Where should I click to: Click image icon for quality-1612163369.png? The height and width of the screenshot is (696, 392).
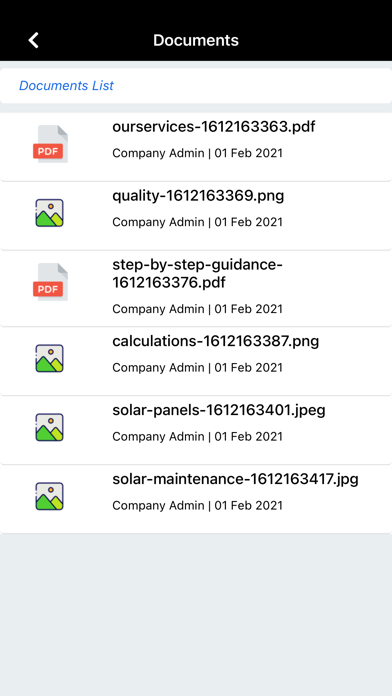pyautogui.click(x=49, y=213)
